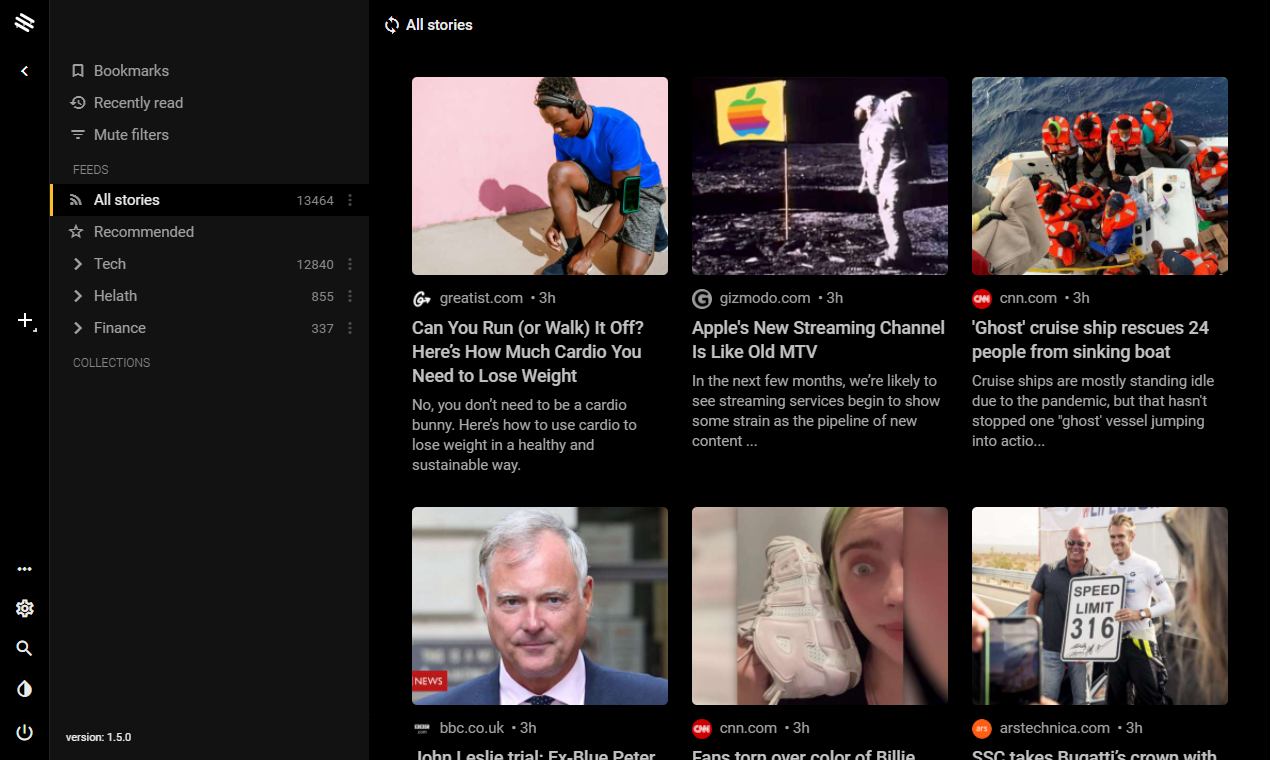Open the options menu for Tech feed
The image size is (1270, 760).
[350, 264]
